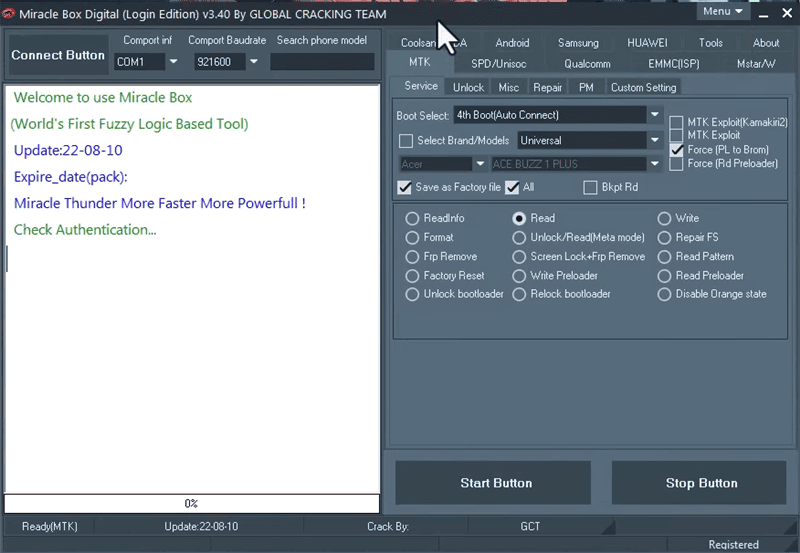The width and height of the screenshot is (800, 553).
Task: Open the Repair sub-tab
Action: point(547,87)
